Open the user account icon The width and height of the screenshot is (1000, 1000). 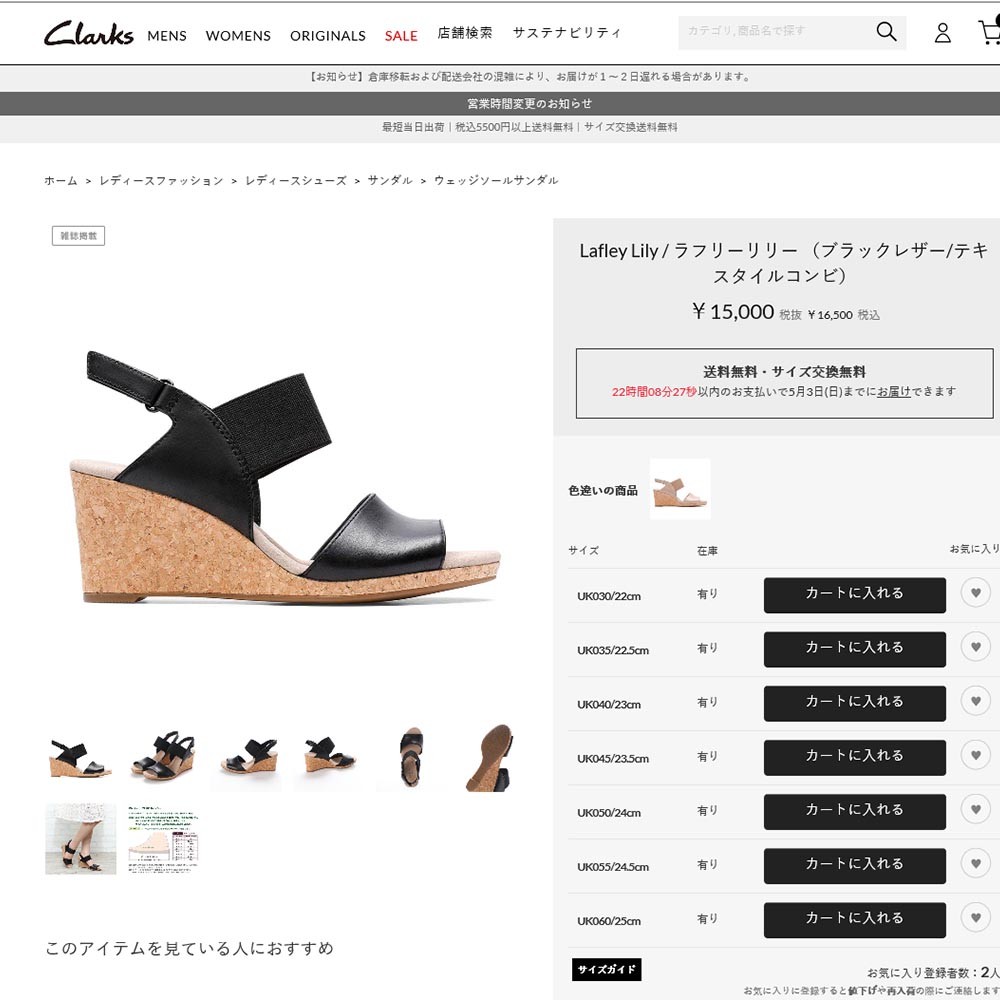coord(943,33)
